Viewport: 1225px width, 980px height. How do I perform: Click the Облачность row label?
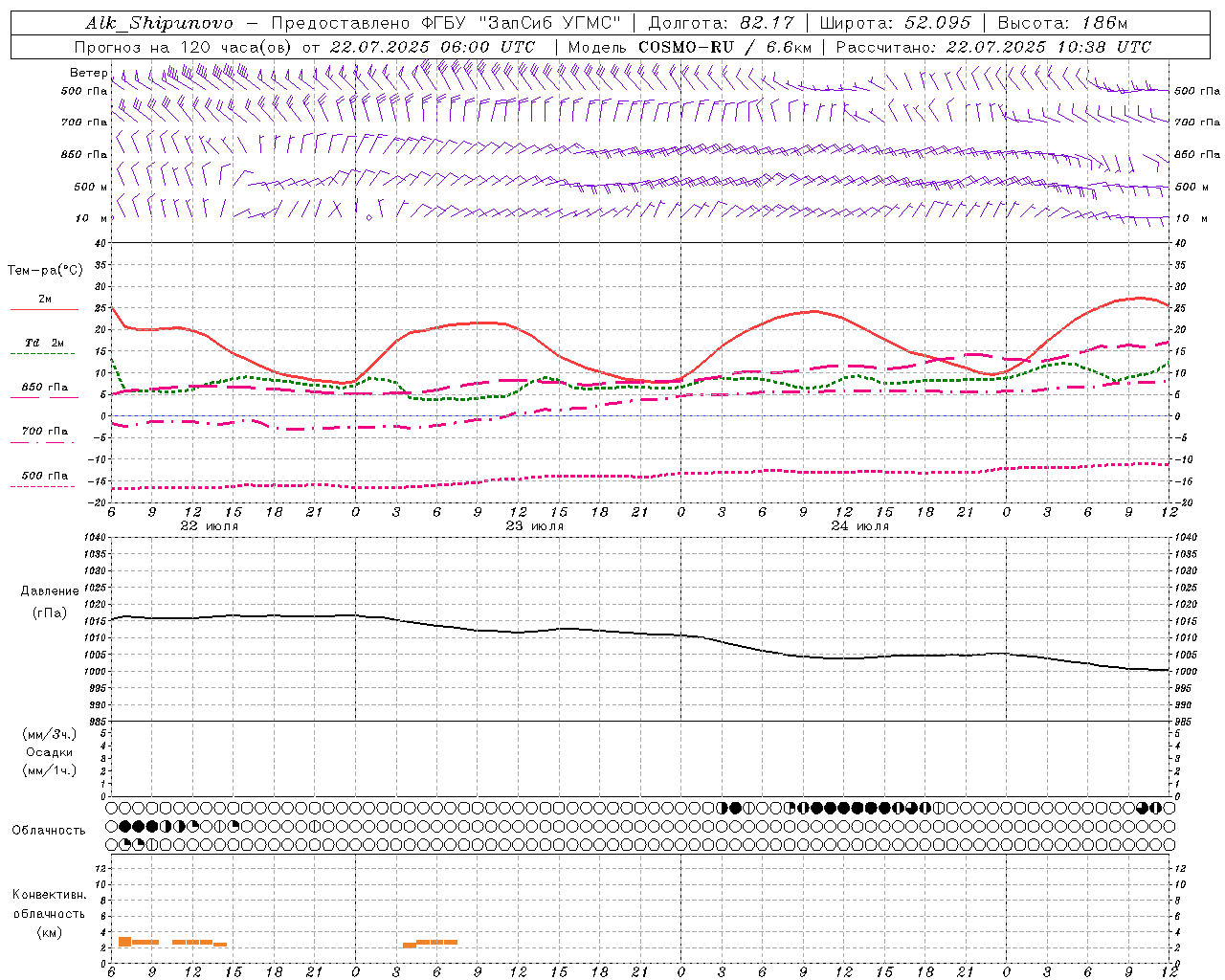point(49,831)
